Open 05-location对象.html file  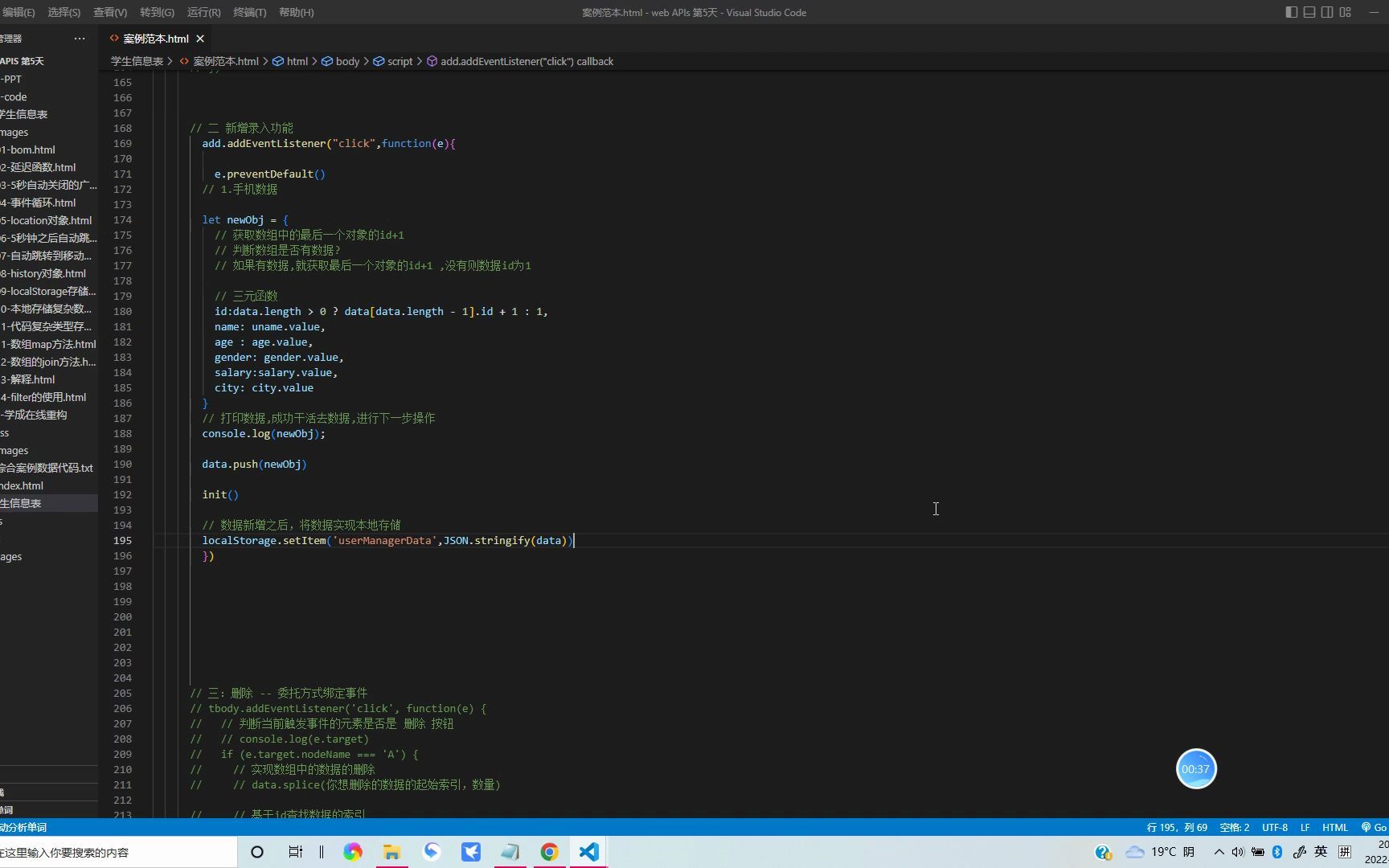point(46,220)
